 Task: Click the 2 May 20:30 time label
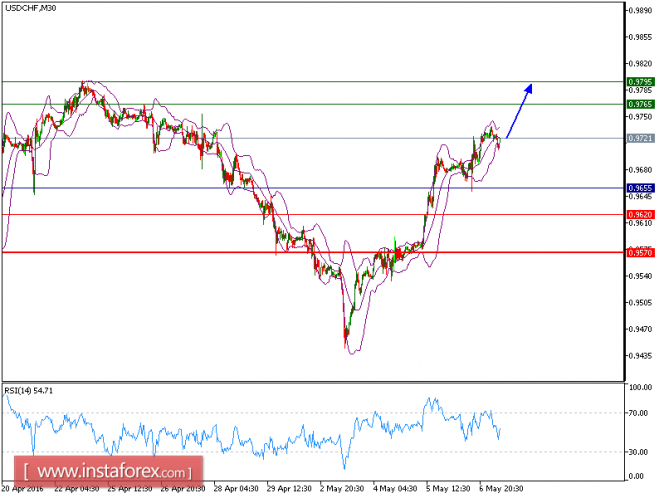(x=342, y=489)
